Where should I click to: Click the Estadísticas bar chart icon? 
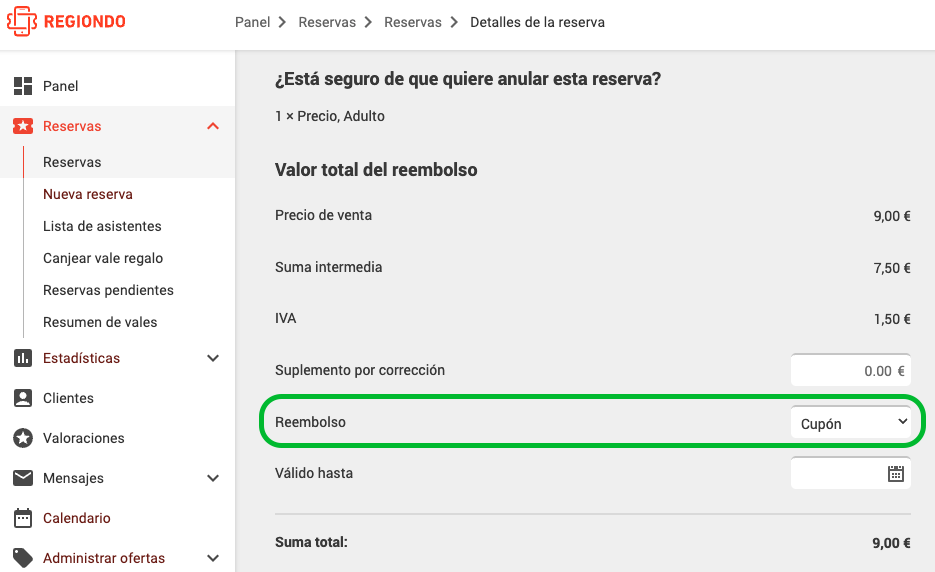coord(23,358)
